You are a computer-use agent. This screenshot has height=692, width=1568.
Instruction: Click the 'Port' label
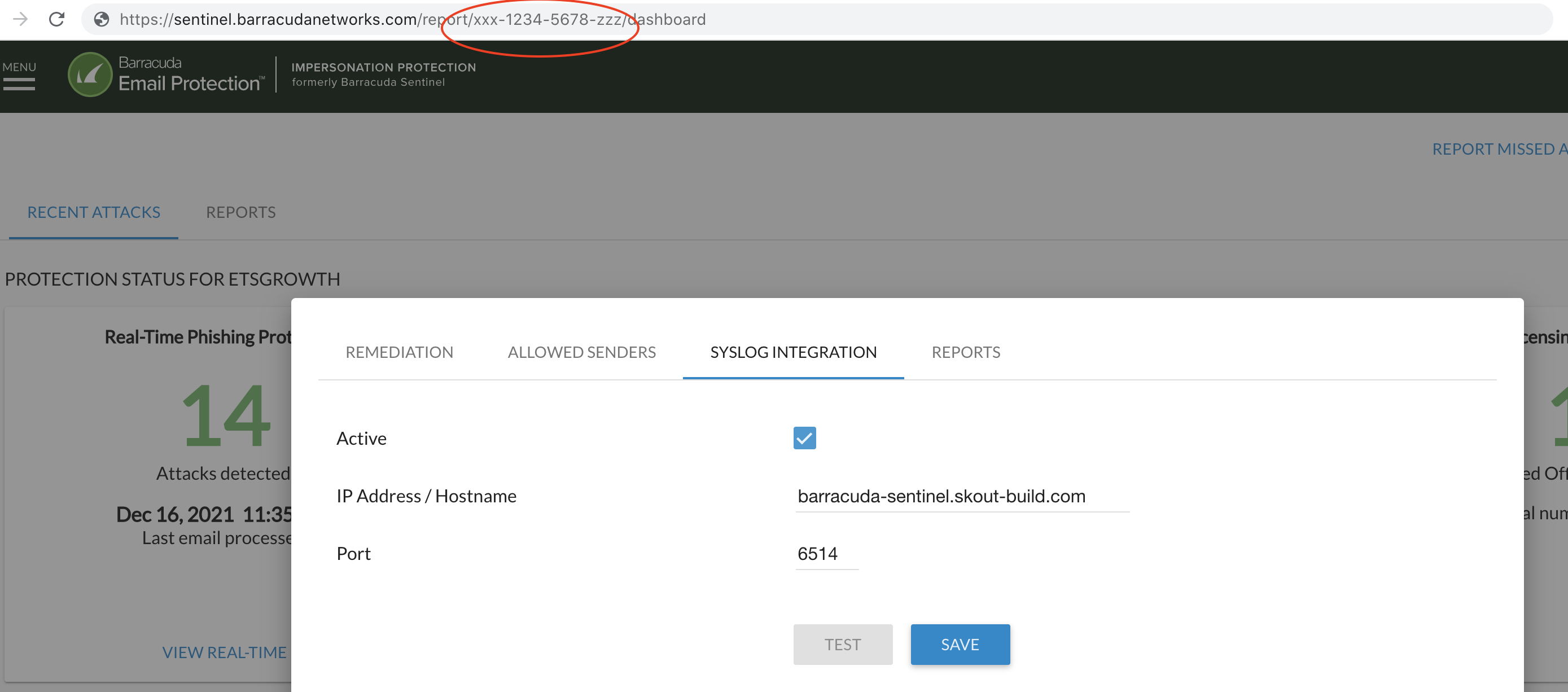(354, 553)
